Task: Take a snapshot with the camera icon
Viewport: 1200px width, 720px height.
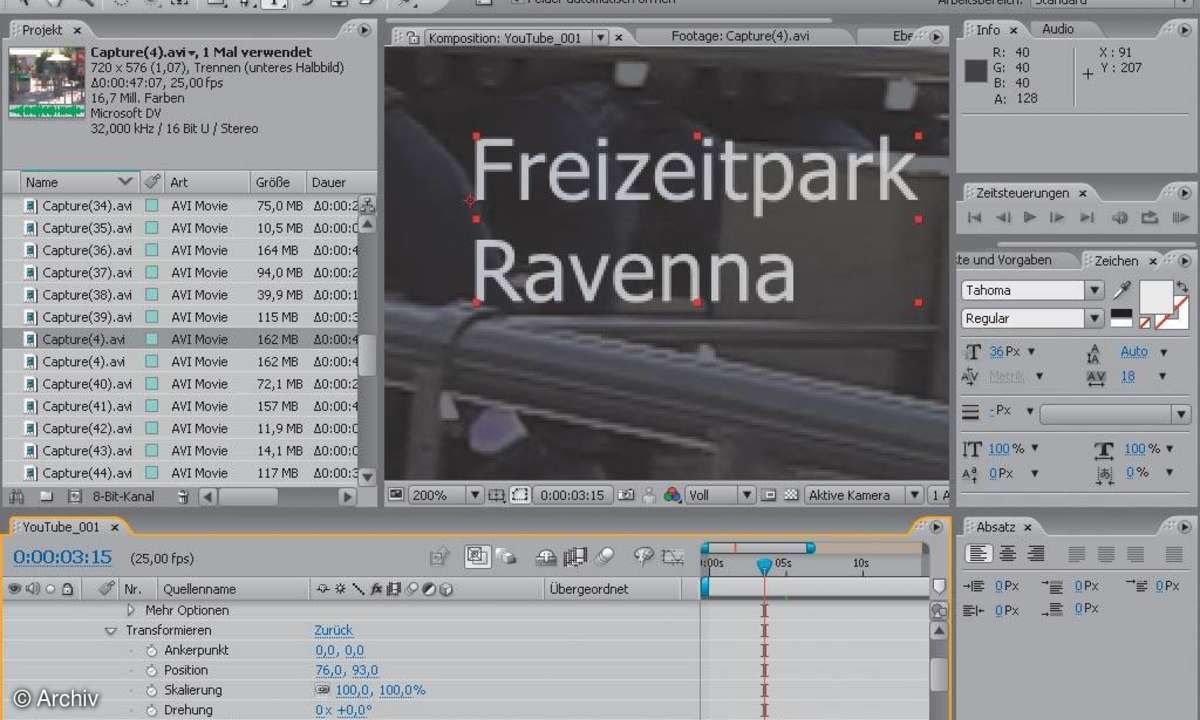Action: coord(626,495)
